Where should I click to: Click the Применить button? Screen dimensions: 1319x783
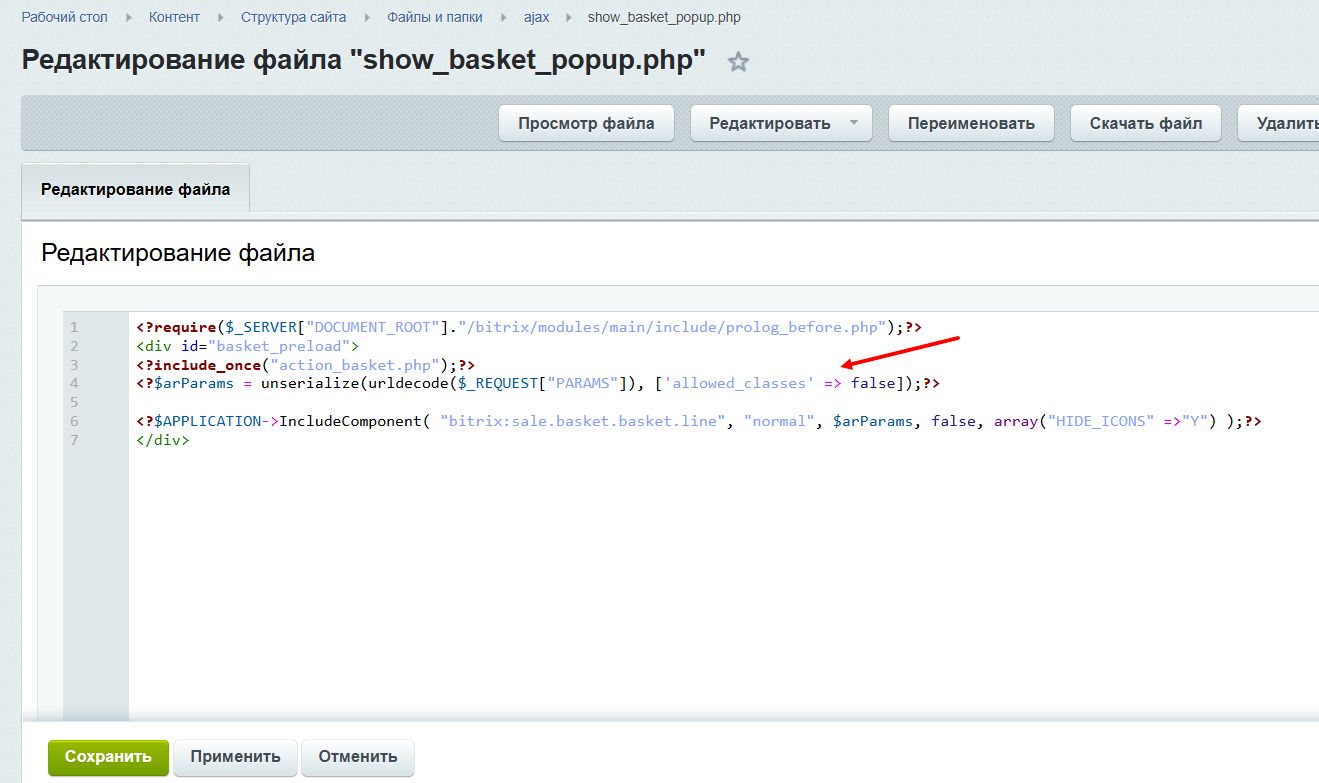coord(235,756)
